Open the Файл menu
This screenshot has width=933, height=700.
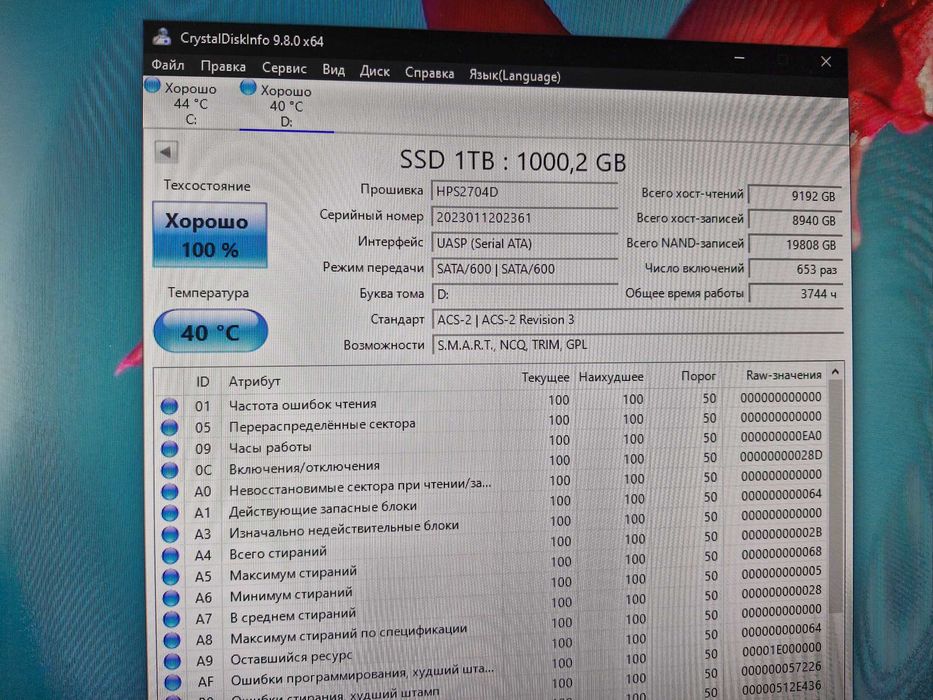pos(167,64)
